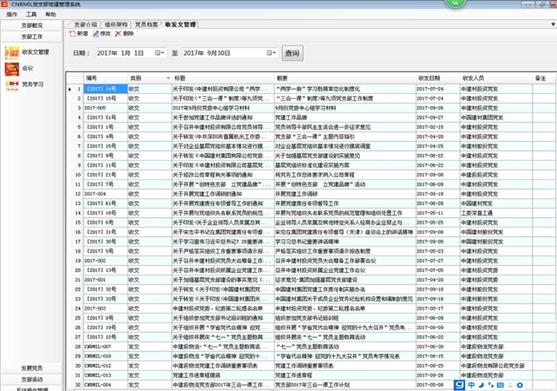Open 会议 (meetings) sidebar icon
The height and width of the screenshot is (391, 557).
(x=12, y=69)
